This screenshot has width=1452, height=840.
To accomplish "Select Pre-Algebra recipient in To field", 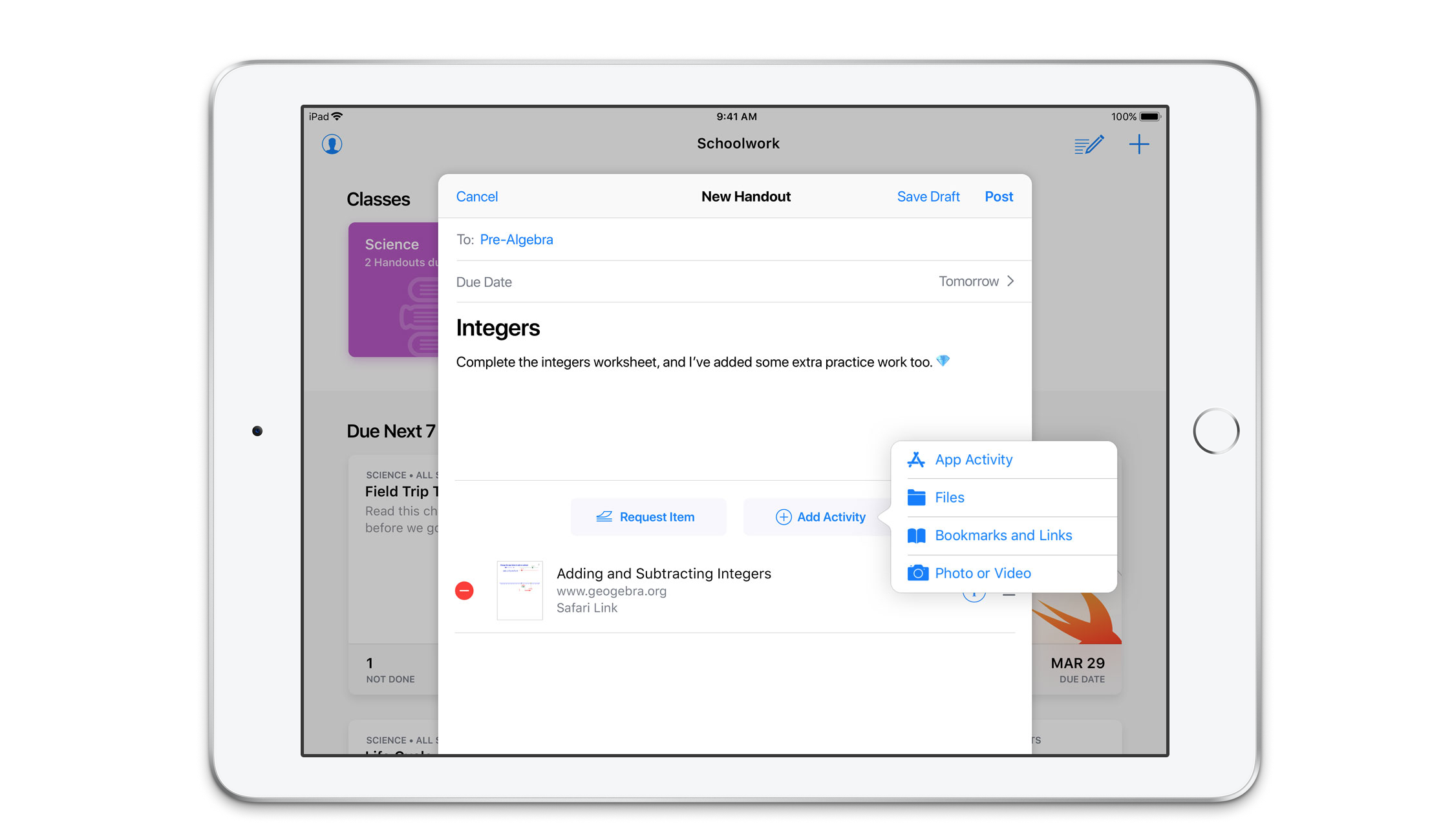I will point(517,239).
